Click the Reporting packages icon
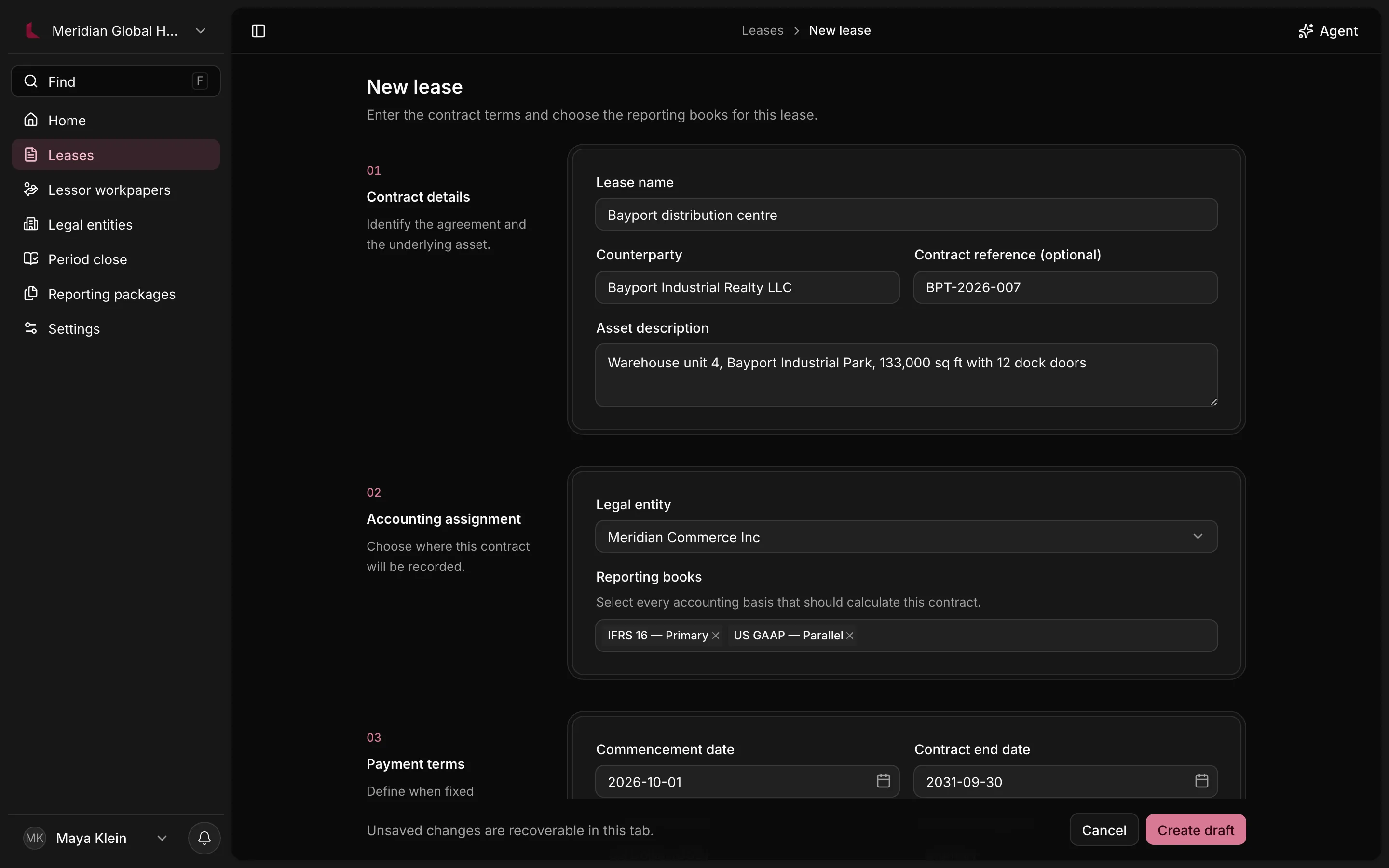Image resolution: width=1389 pixels, height=868 pixels. pyautogui.click(x=31, y=294)
